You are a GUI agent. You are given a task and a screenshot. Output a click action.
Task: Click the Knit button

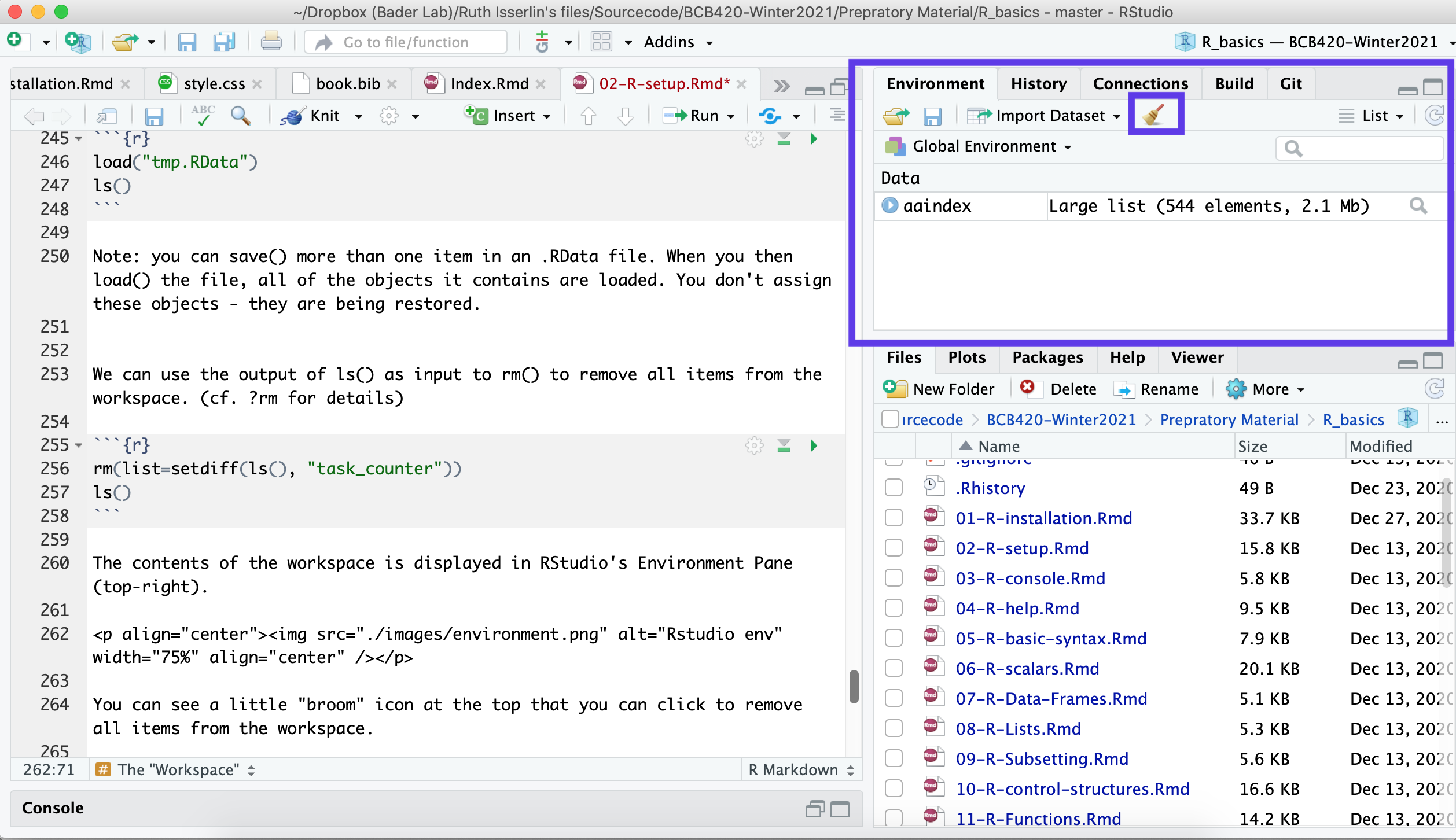310,116
